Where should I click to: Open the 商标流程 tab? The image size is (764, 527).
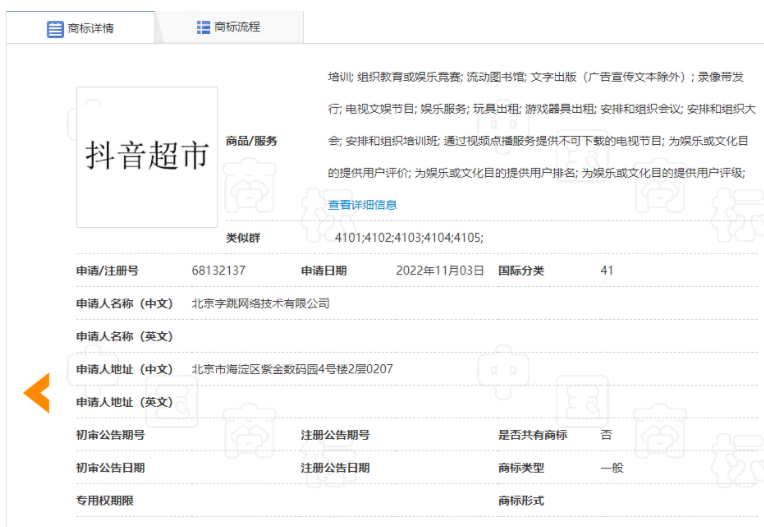click(236, 27)
